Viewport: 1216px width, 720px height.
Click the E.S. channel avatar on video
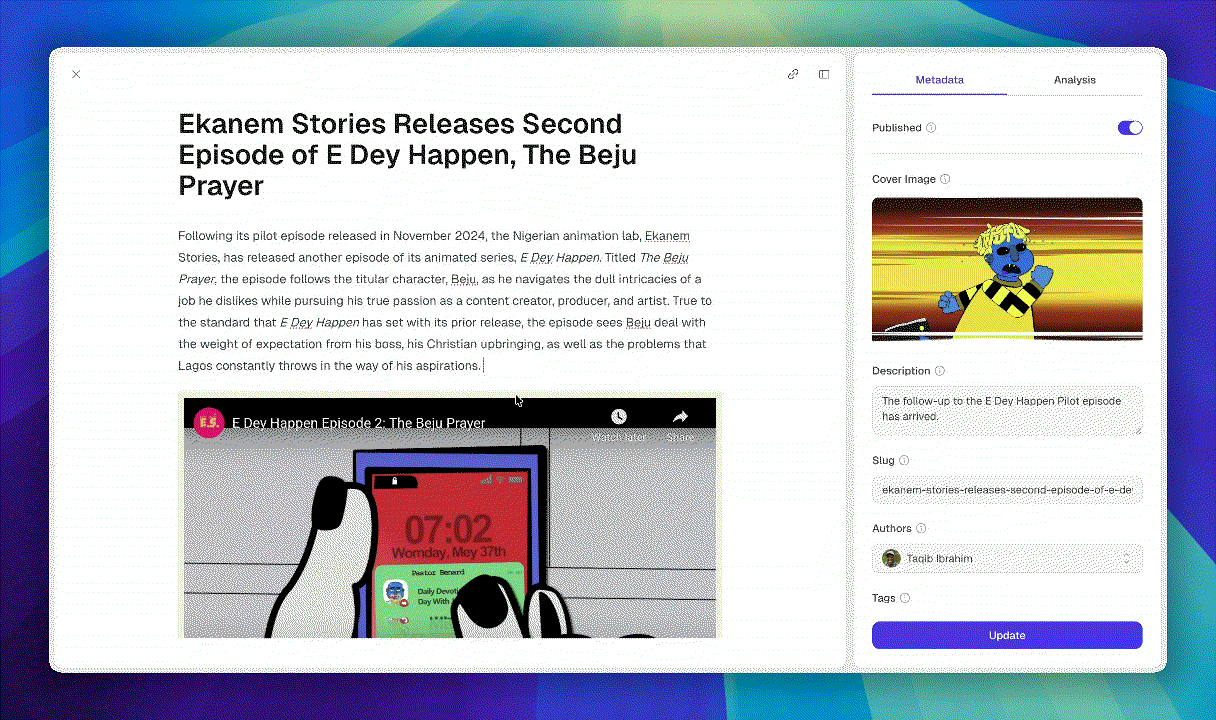[x=208, y=422]
